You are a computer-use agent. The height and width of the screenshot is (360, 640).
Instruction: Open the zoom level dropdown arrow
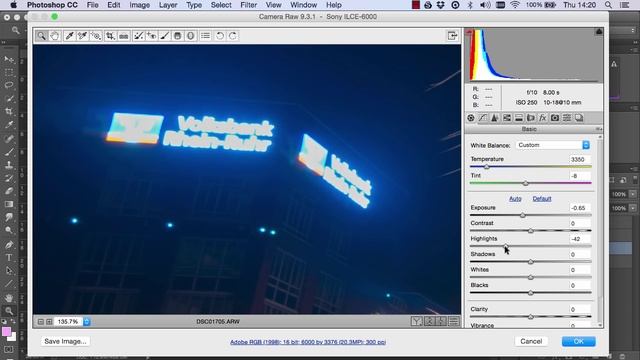point(87,322)
